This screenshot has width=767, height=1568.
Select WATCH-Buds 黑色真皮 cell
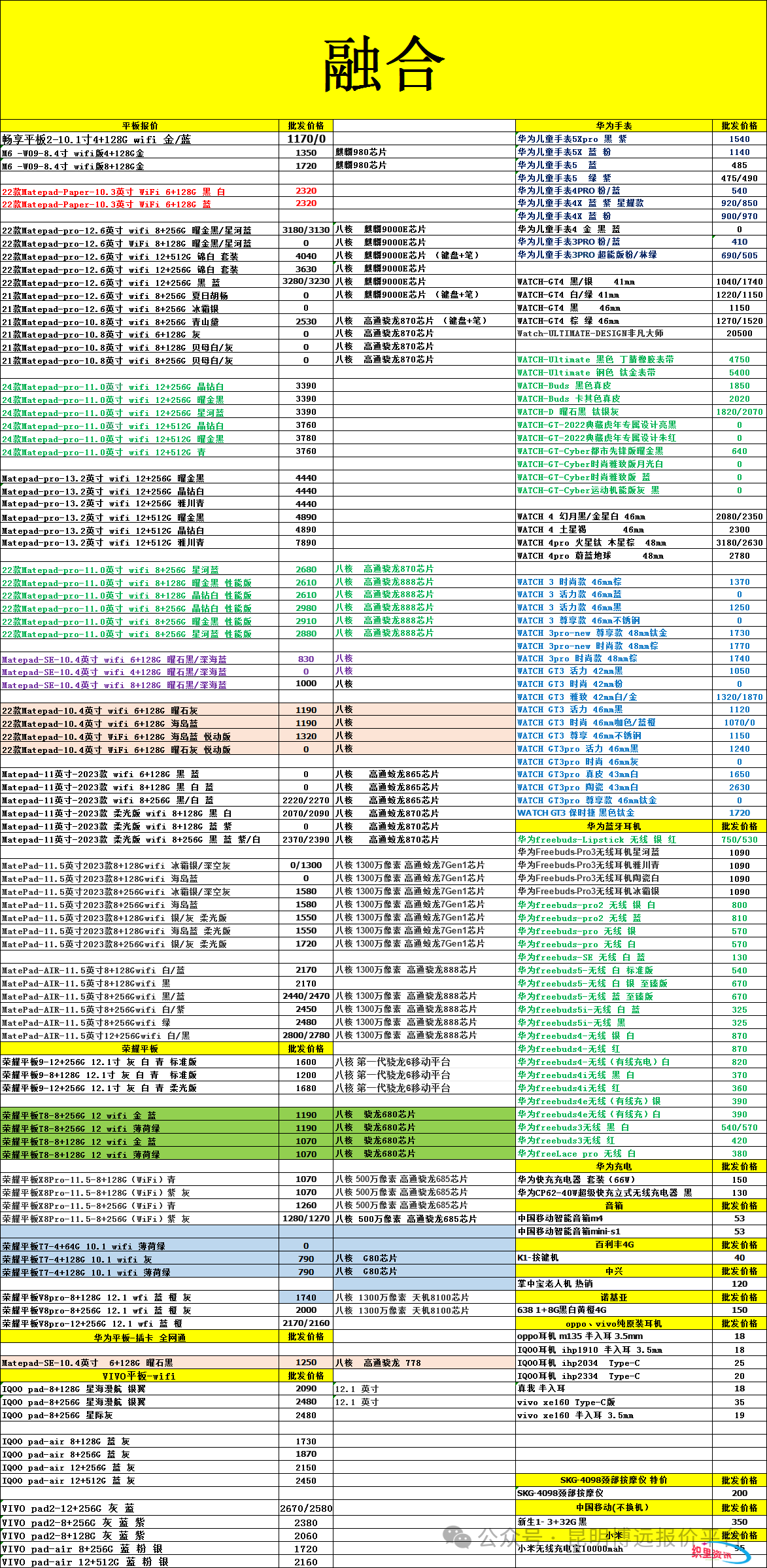click(x=614, y=386)
